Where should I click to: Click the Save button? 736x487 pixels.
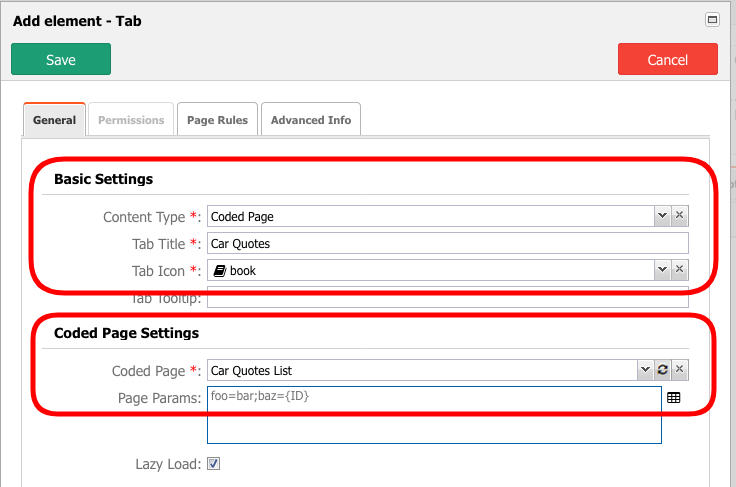pos(61,59)
